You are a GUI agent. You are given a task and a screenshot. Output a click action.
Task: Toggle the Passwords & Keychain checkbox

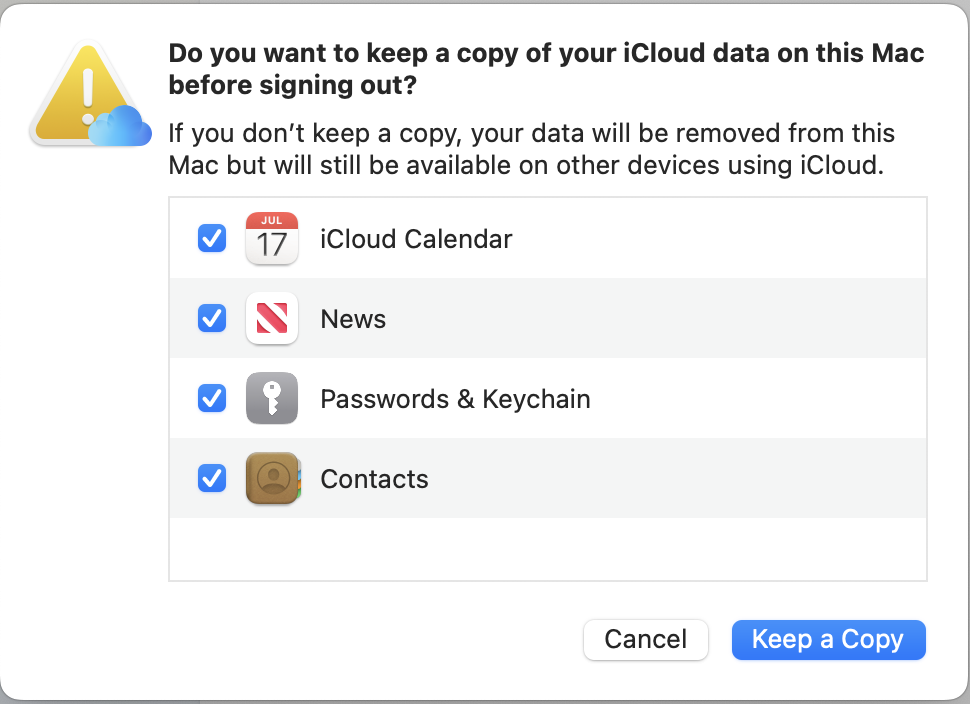tap(212, 399)
